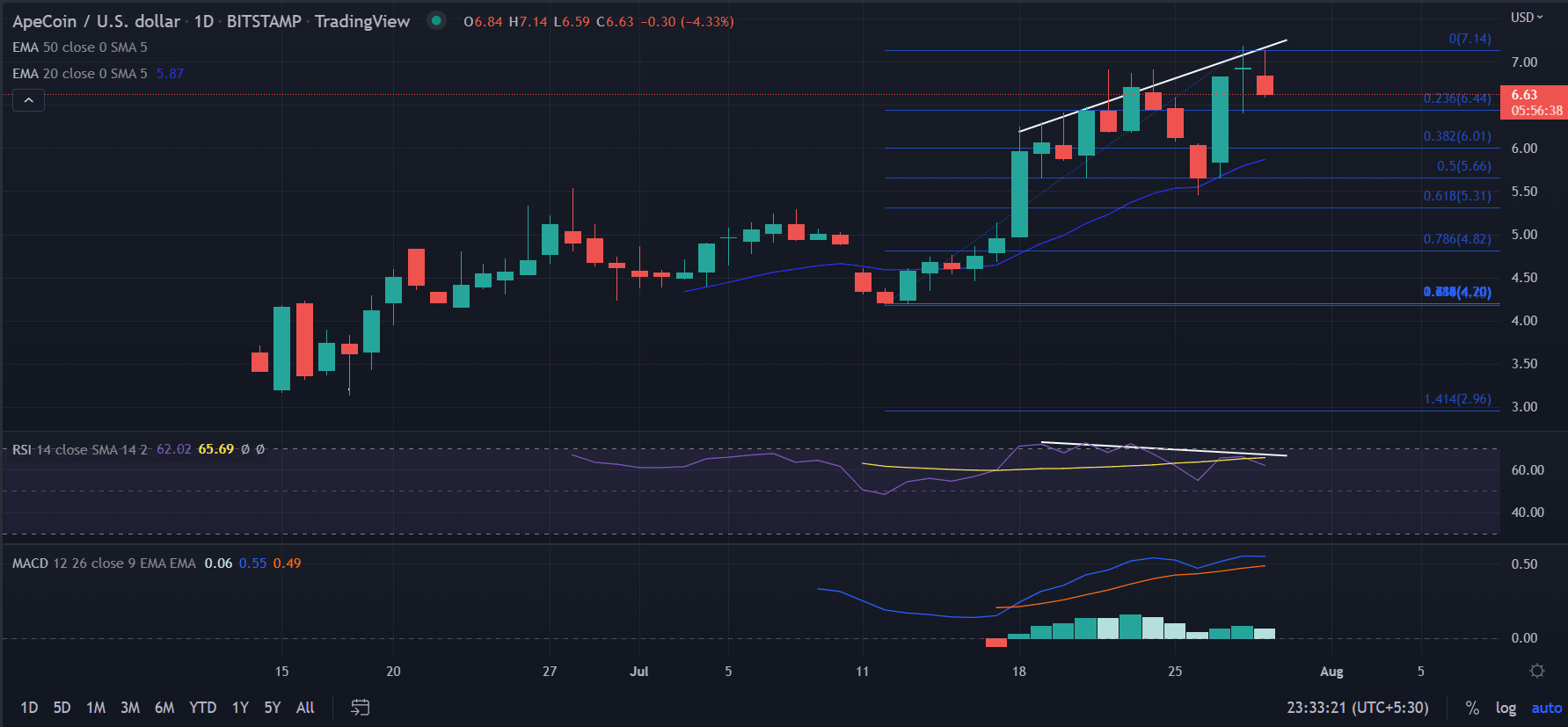Viewport: 1568px width, 727px height.
Task: Click the Fibonacci 0.786(4.82) level label
Action: [x=1457, y=239]
